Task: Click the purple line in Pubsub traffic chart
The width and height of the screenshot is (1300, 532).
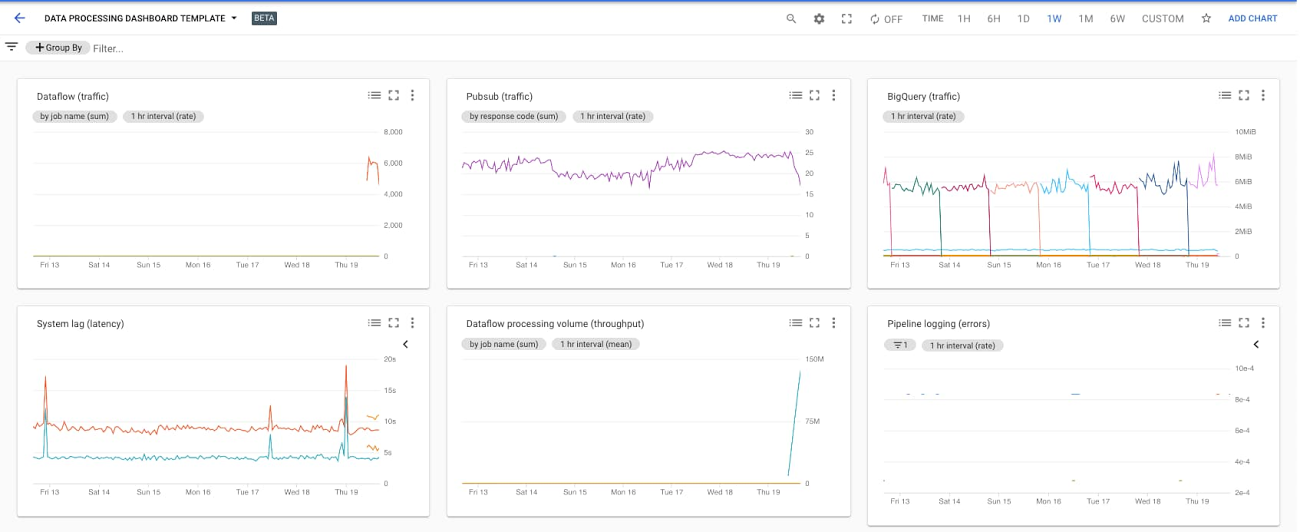Action: pos(630,169)
